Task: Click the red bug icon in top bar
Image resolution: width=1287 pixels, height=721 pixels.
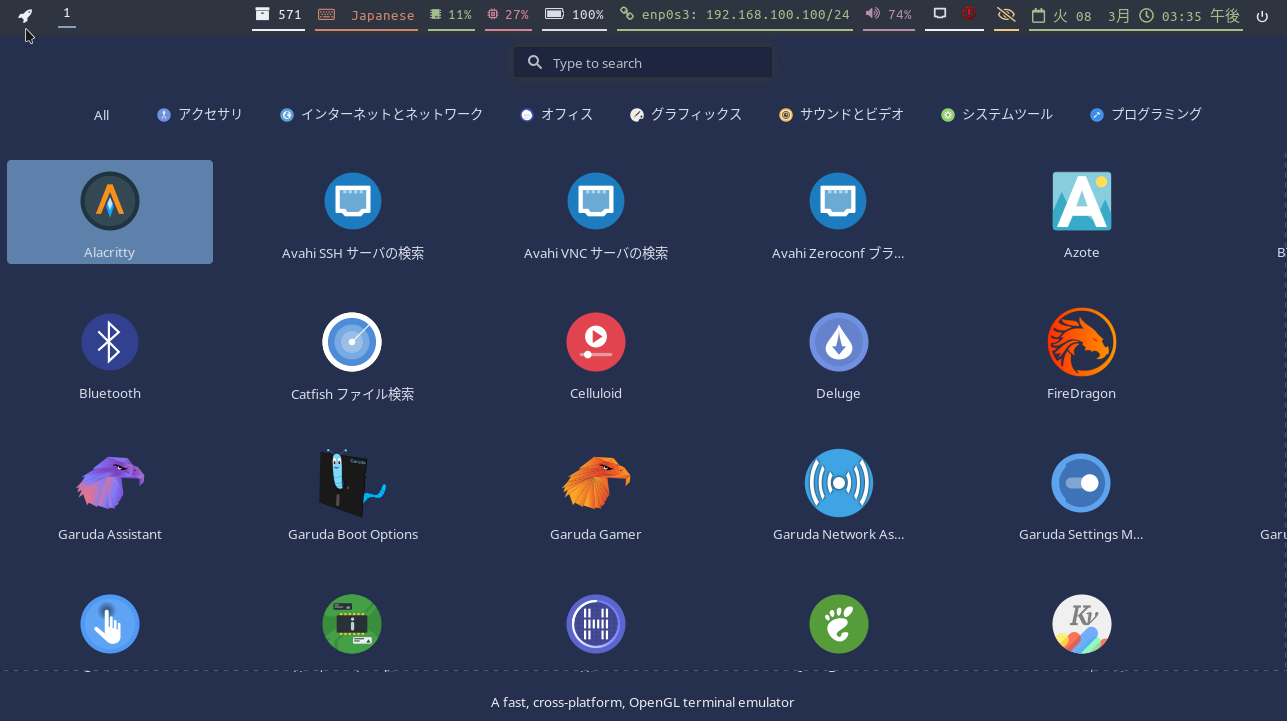Action: (x=969, y=14)
